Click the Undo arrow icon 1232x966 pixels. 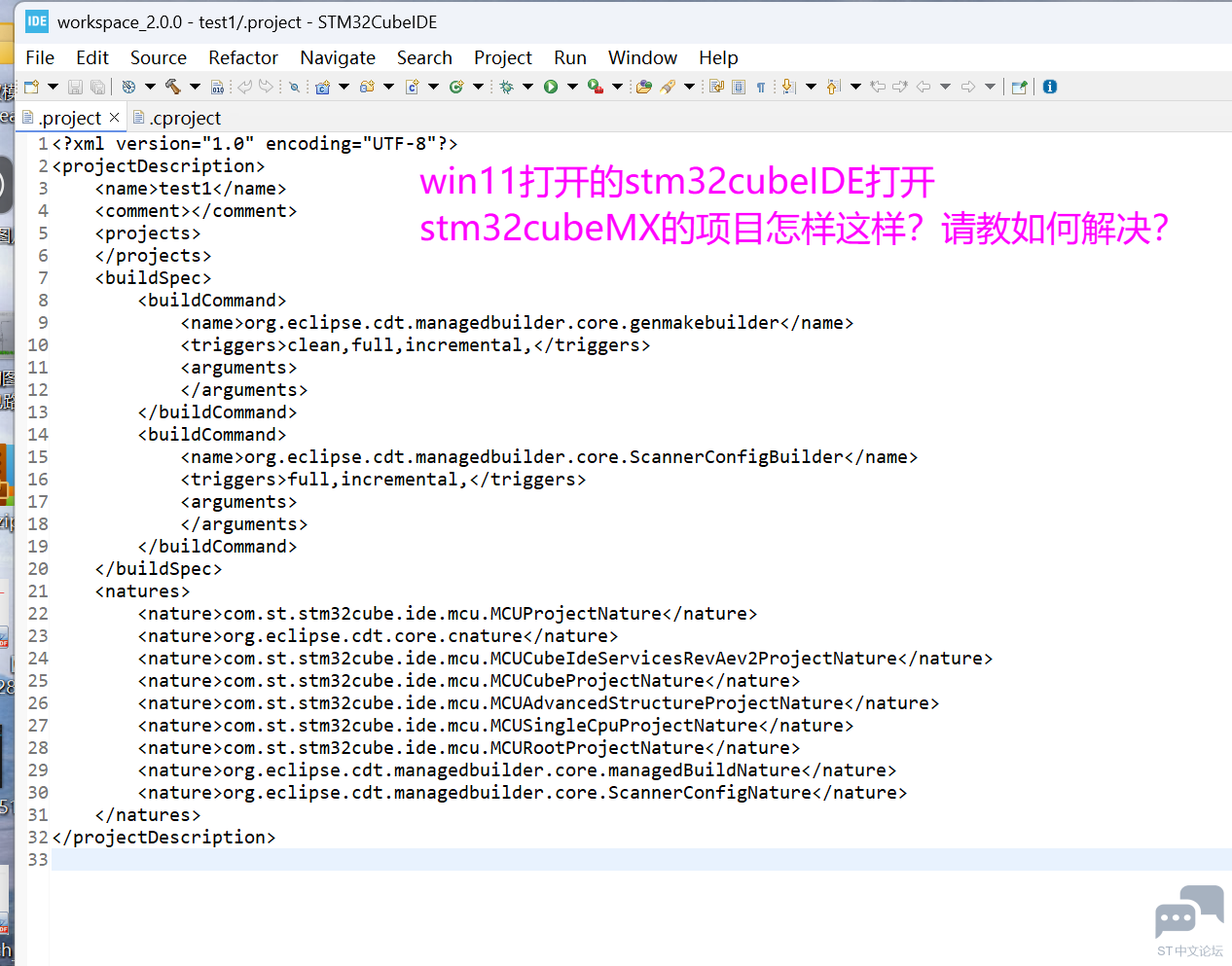[244, 87]
